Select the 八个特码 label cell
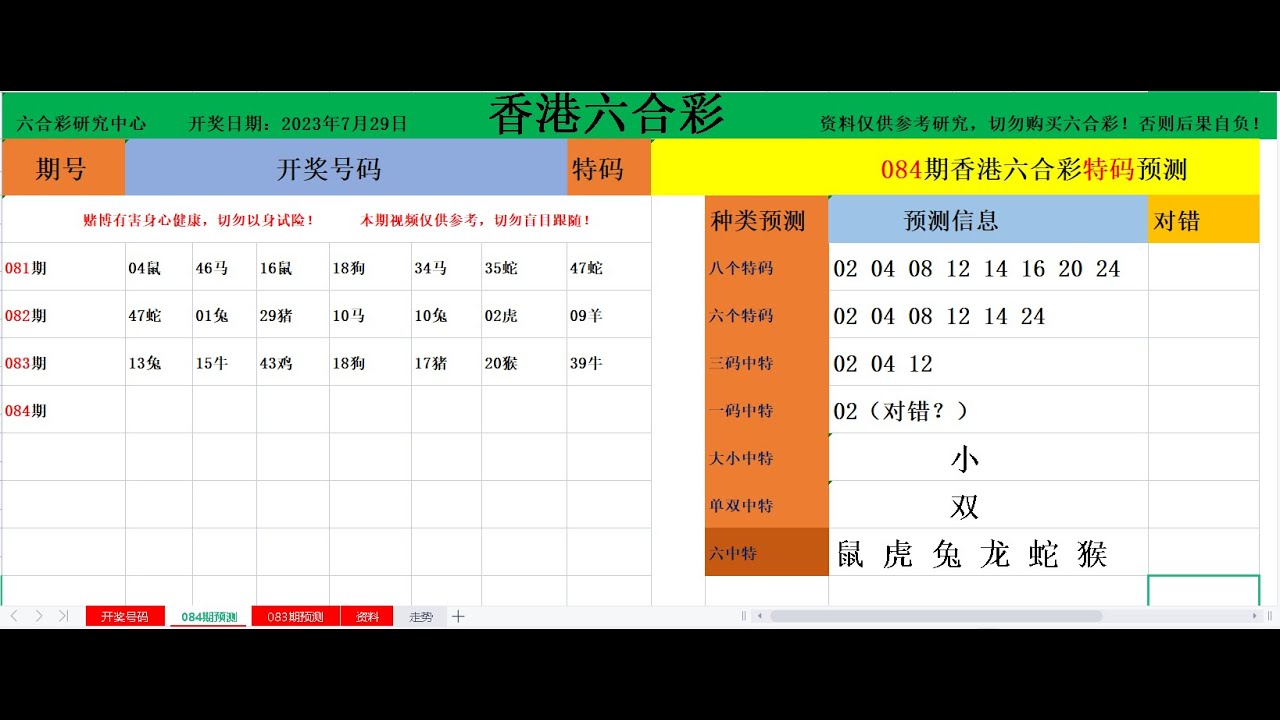The height and width of the screenshot is (720, 1280). [767, 267]
